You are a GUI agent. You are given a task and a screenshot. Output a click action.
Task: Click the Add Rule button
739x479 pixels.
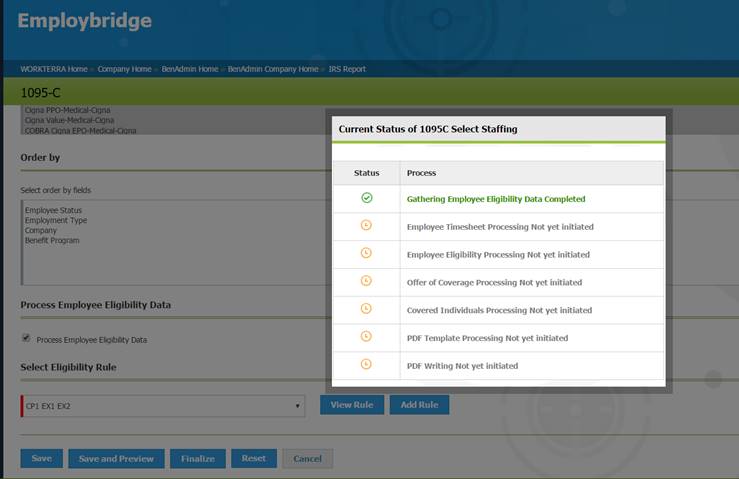(419, 405)
